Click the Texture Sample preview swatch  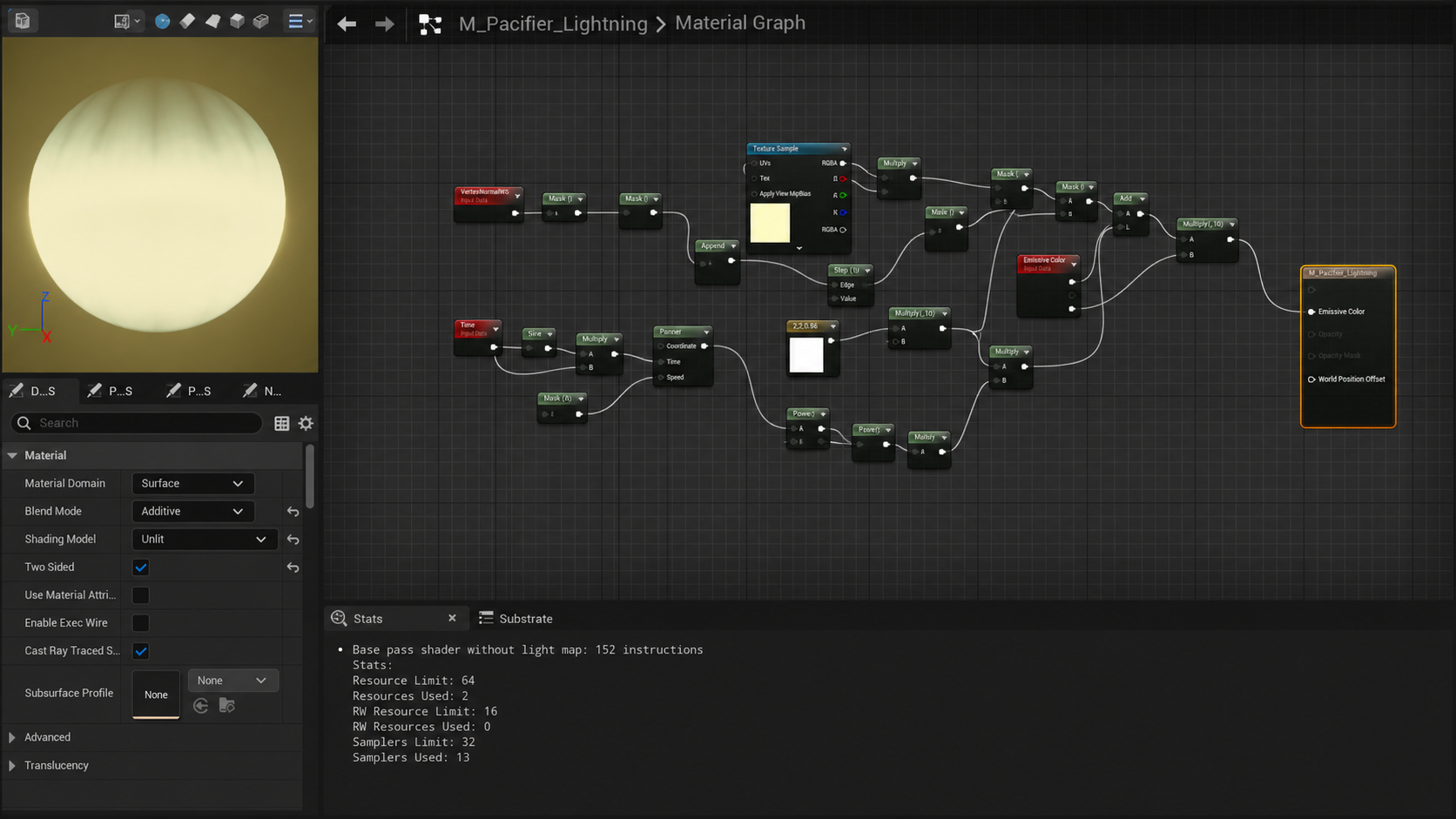(770, 223)
